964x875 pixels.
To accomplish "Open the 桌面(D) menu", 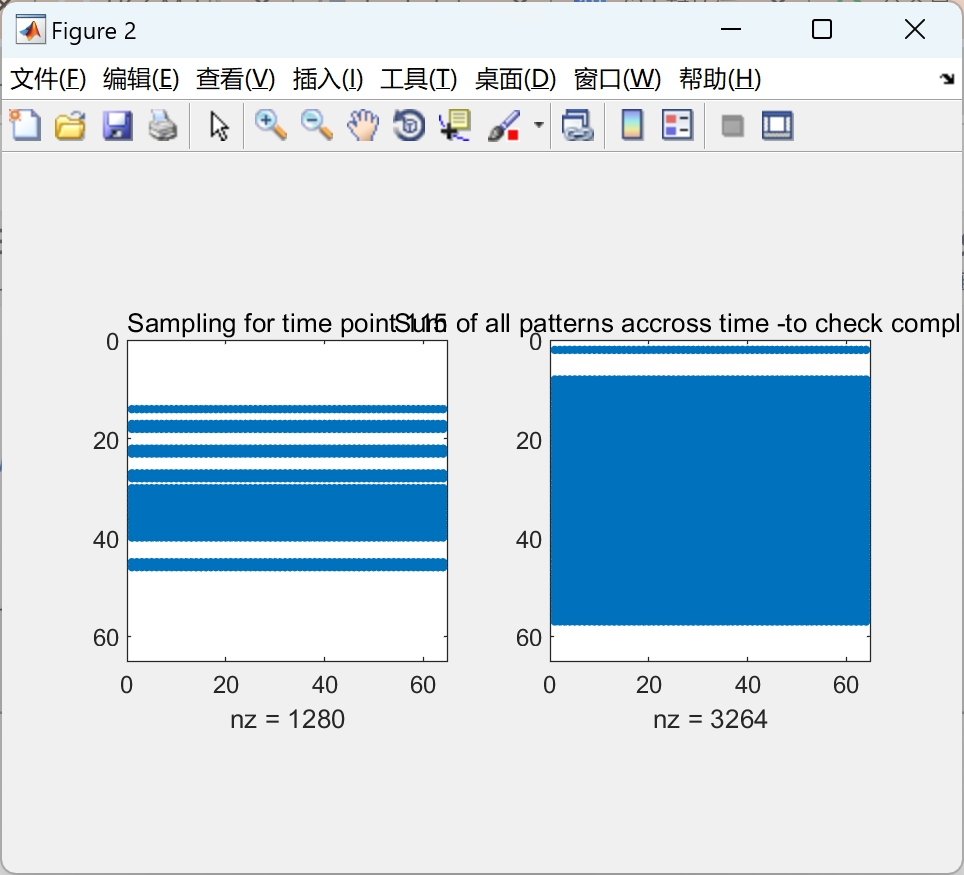I will (x=515, y=79).
